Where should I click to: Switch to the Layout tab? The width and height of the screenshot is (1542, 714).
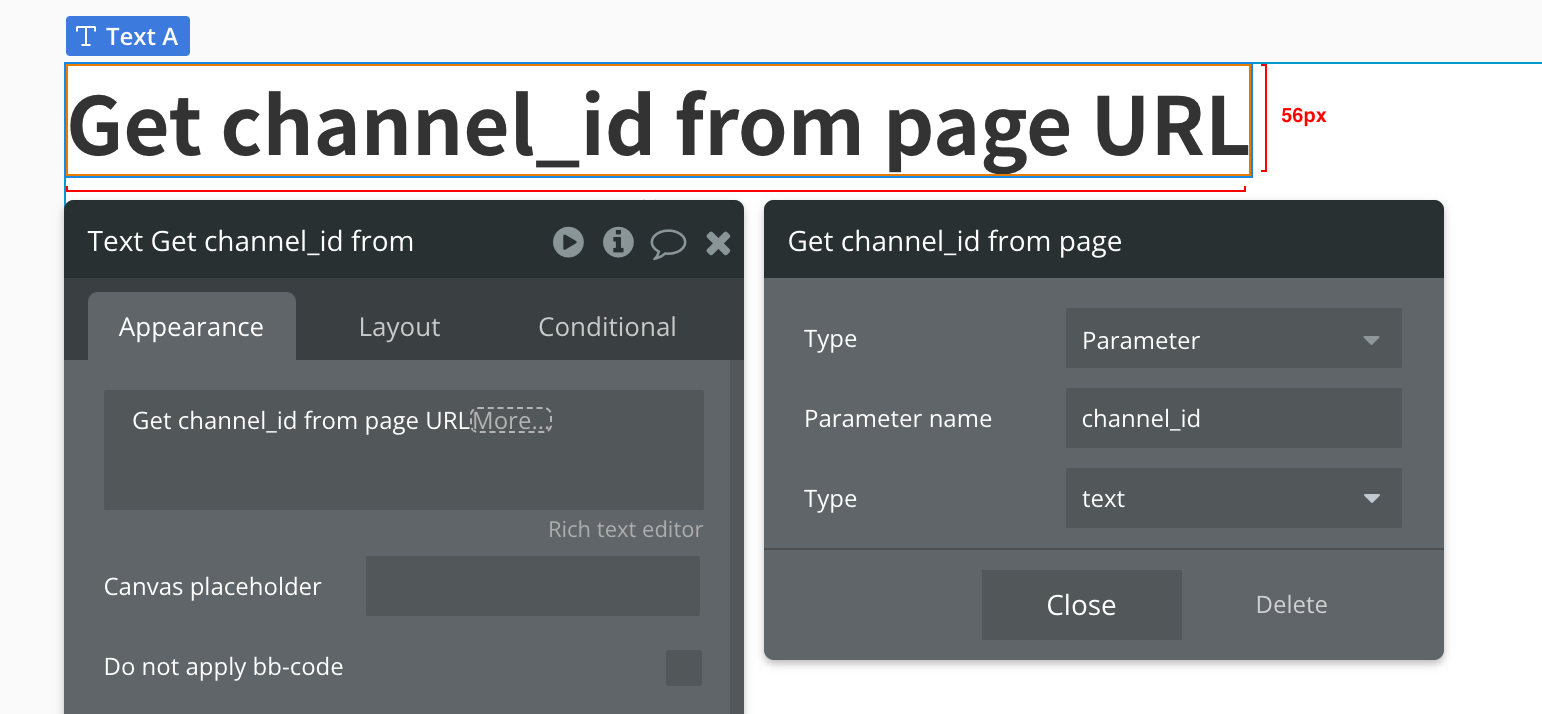[399, 327]
